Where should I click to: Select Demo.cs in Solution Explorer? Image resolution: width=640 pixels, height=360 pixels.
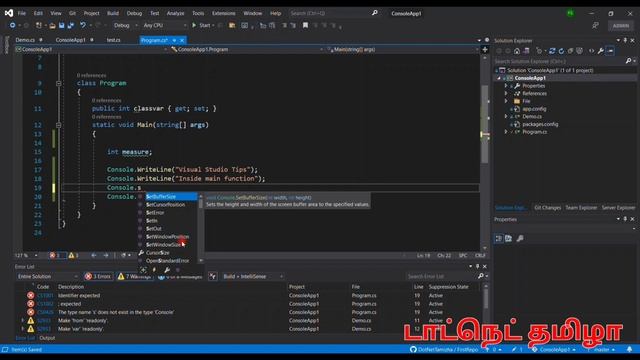click(532, 116)
